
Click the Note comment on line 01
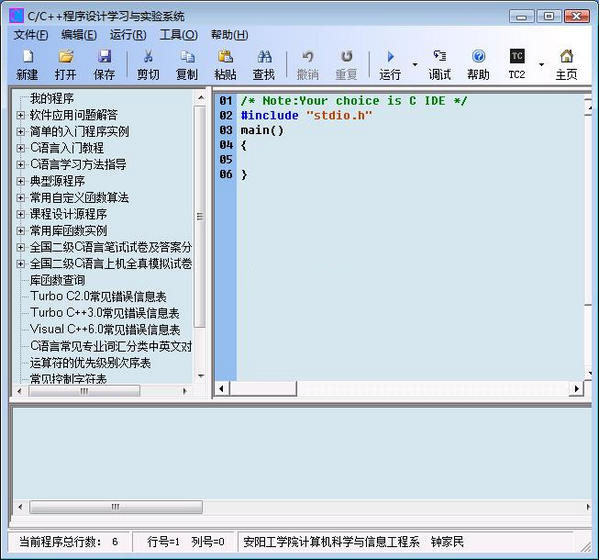point(354,101)
